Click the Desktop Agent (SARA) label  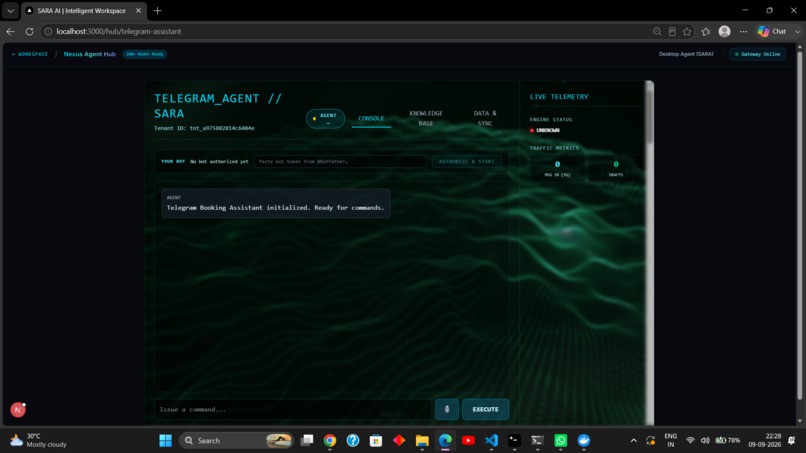coord(686,54)
